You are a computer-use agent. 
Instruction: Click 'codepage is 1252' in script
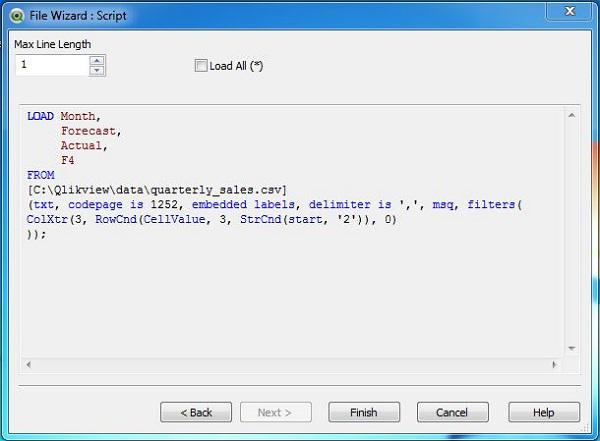(123, 204)
